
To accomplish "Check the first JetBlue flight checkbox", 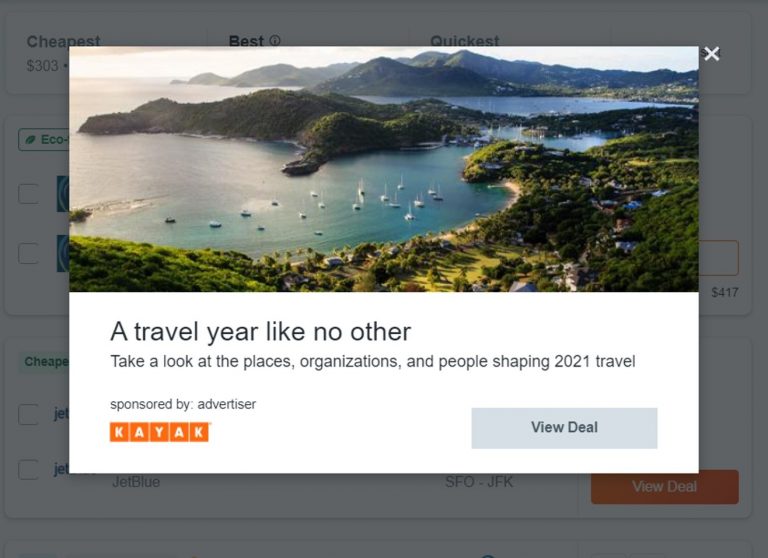I will 29,414.
